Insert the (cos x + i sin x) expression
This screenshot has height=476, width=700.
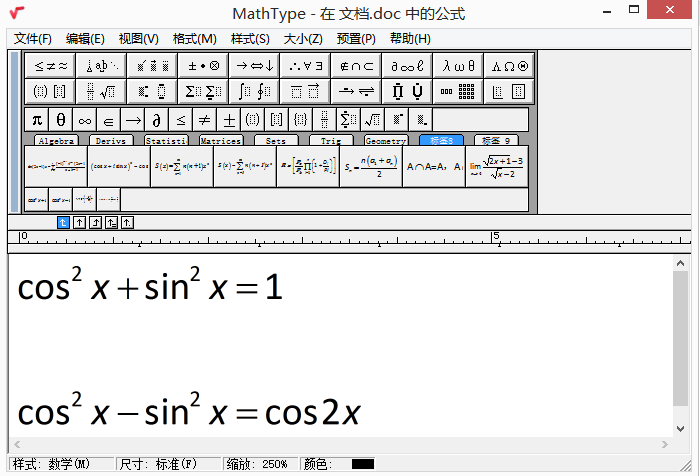(119, 167)
